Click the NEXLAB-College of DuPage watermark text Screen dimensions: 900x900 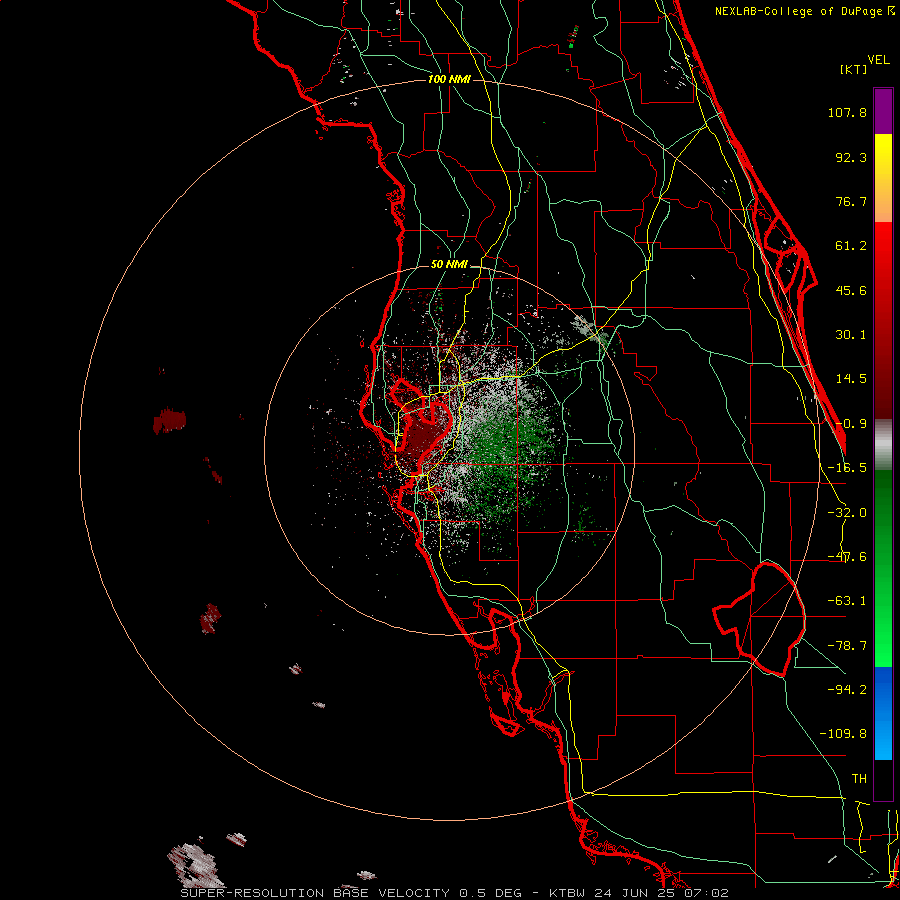804,11
